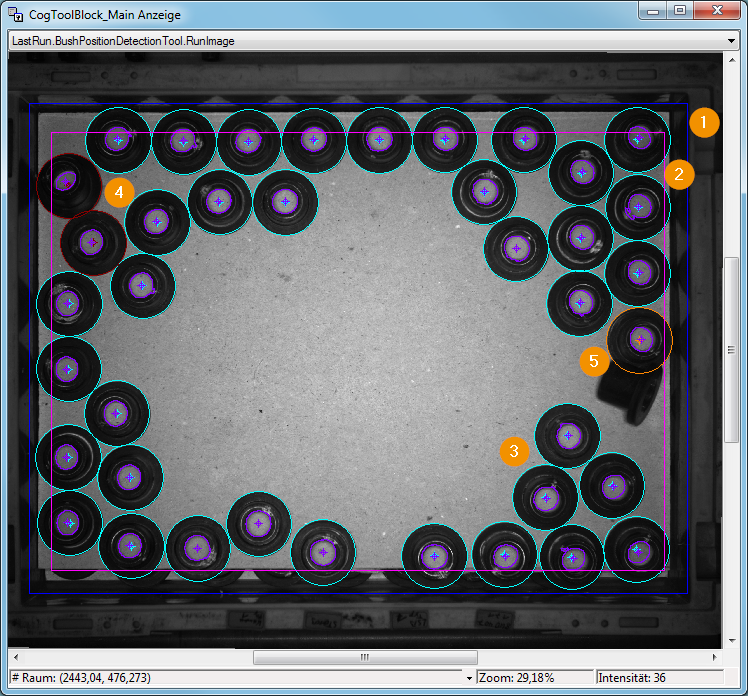Click the vertical scrollbar down arrow
Viewport: 748px width, 696px height.
[x=732, y=641]
